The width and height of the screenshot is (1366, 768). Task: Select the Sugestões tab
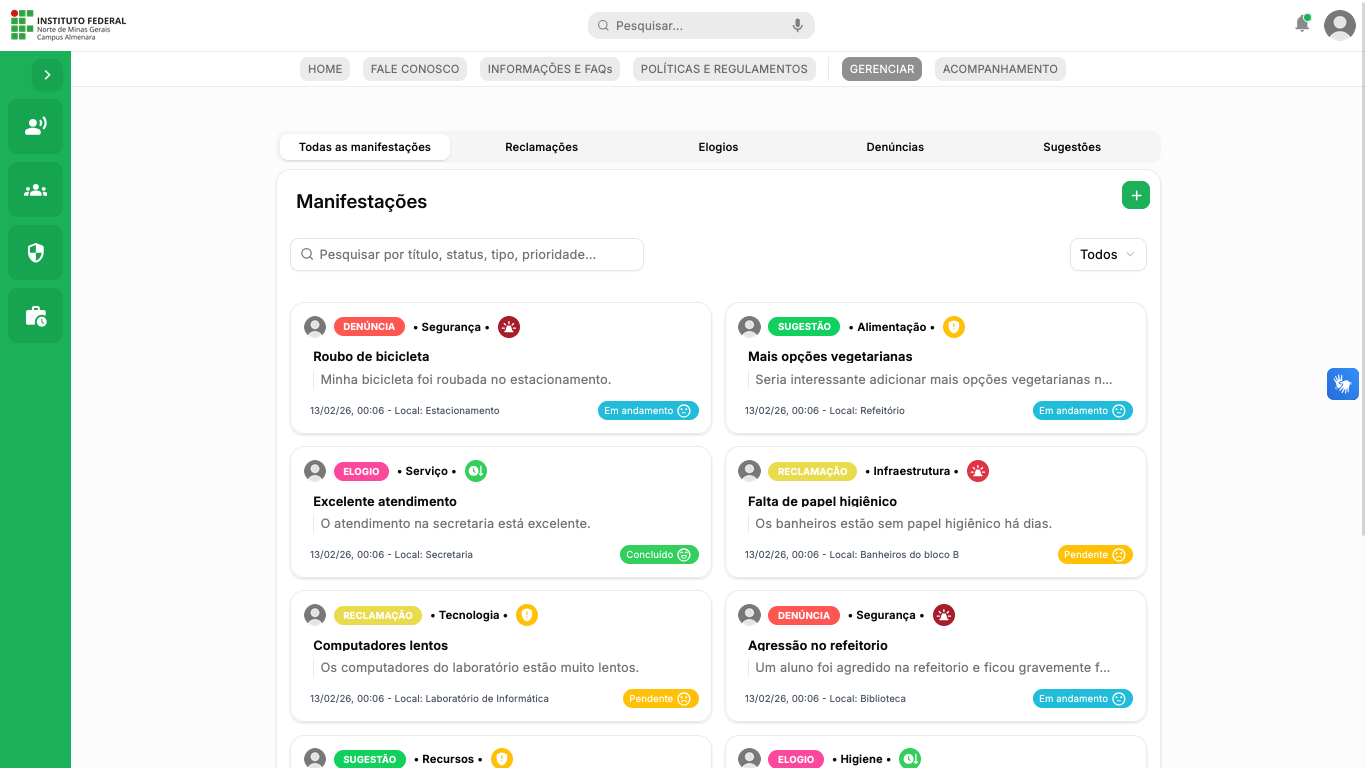pos(1071,147)
